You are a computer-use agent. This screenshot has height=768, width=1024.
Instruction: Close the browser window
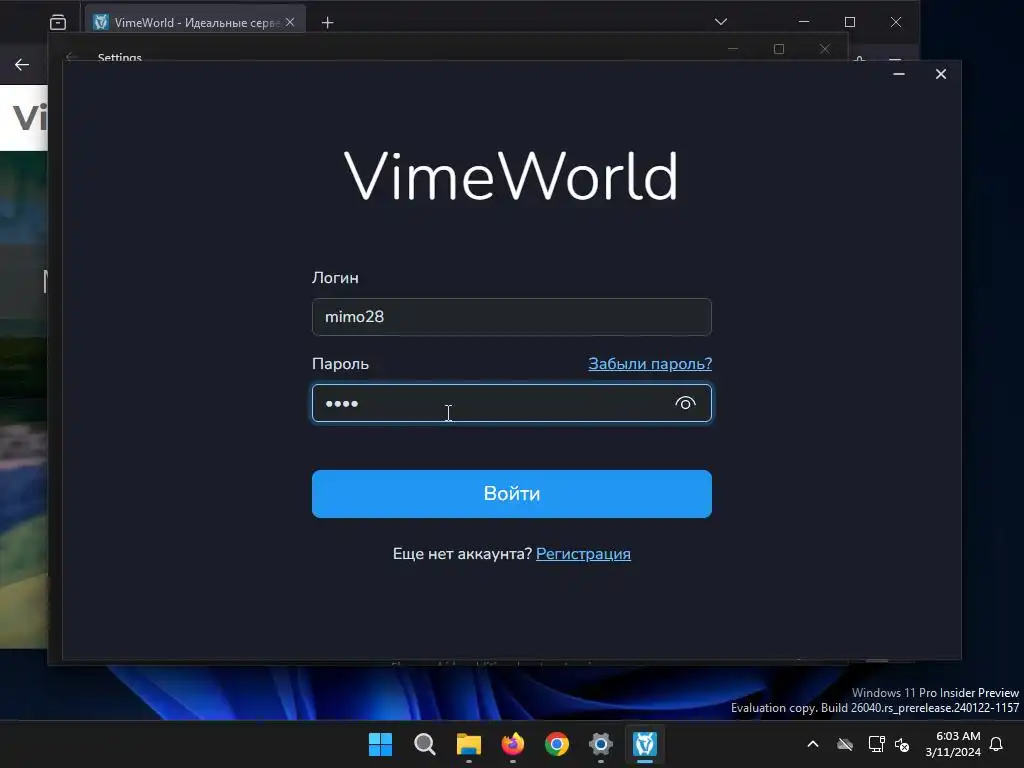click(x=896, y=22)
